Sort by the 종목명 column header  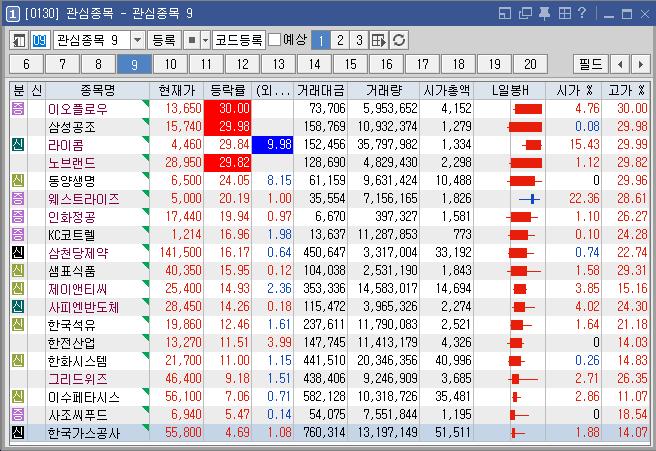97,90
